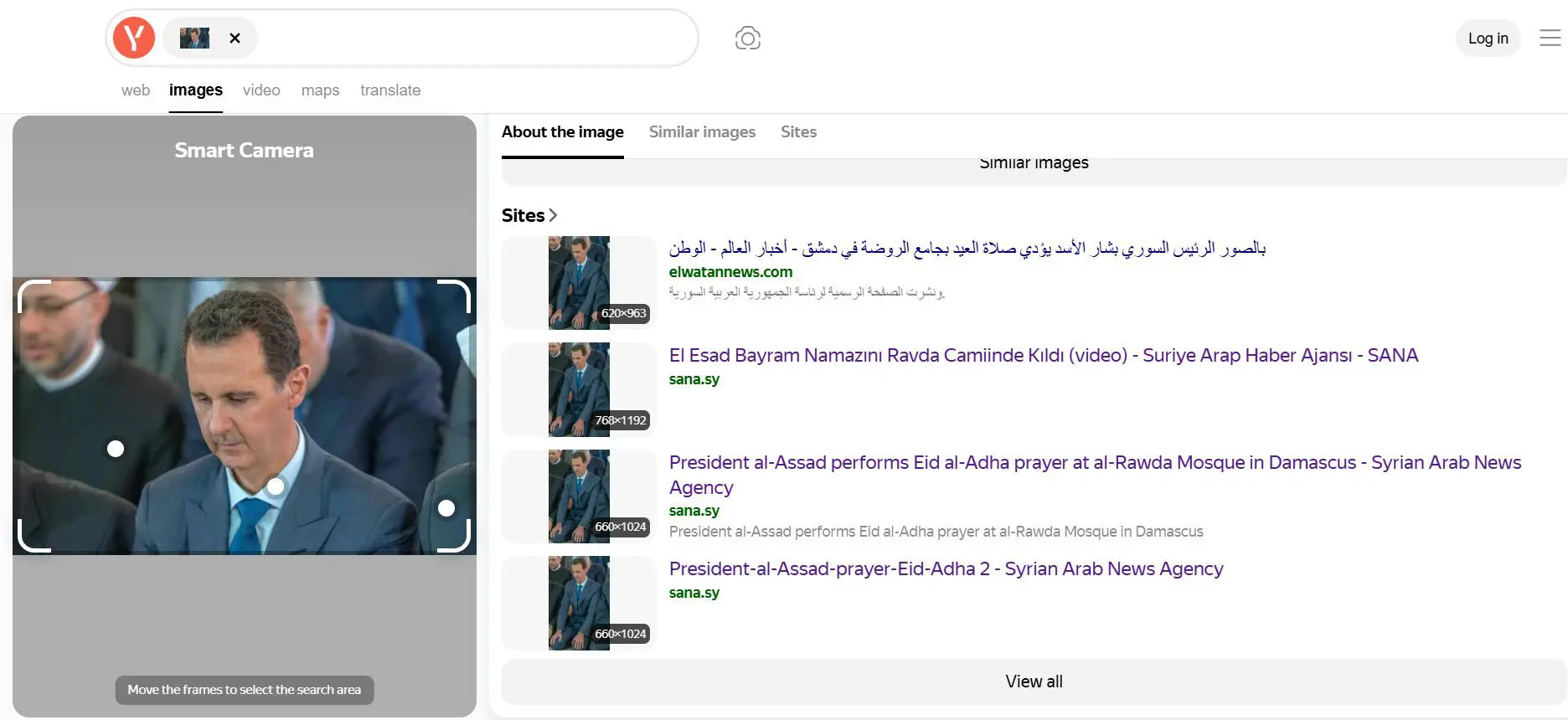Select the marker dot on the blue tie
Image resolution: width=1568 pixels, height=720 pixels.
pos(276,486)
